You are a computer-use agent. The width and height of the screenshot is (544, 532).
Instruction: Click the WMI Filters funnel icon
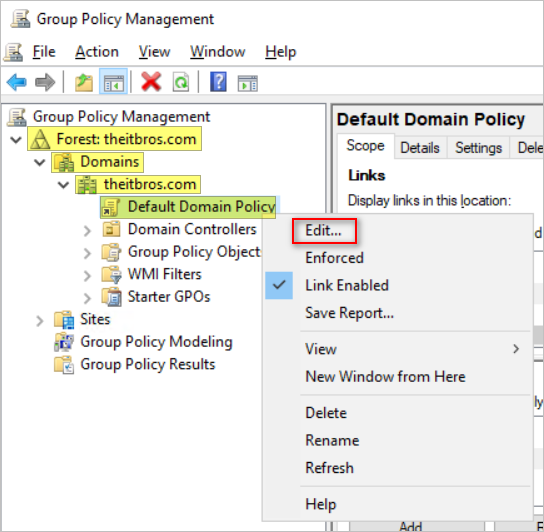(111, 275)
